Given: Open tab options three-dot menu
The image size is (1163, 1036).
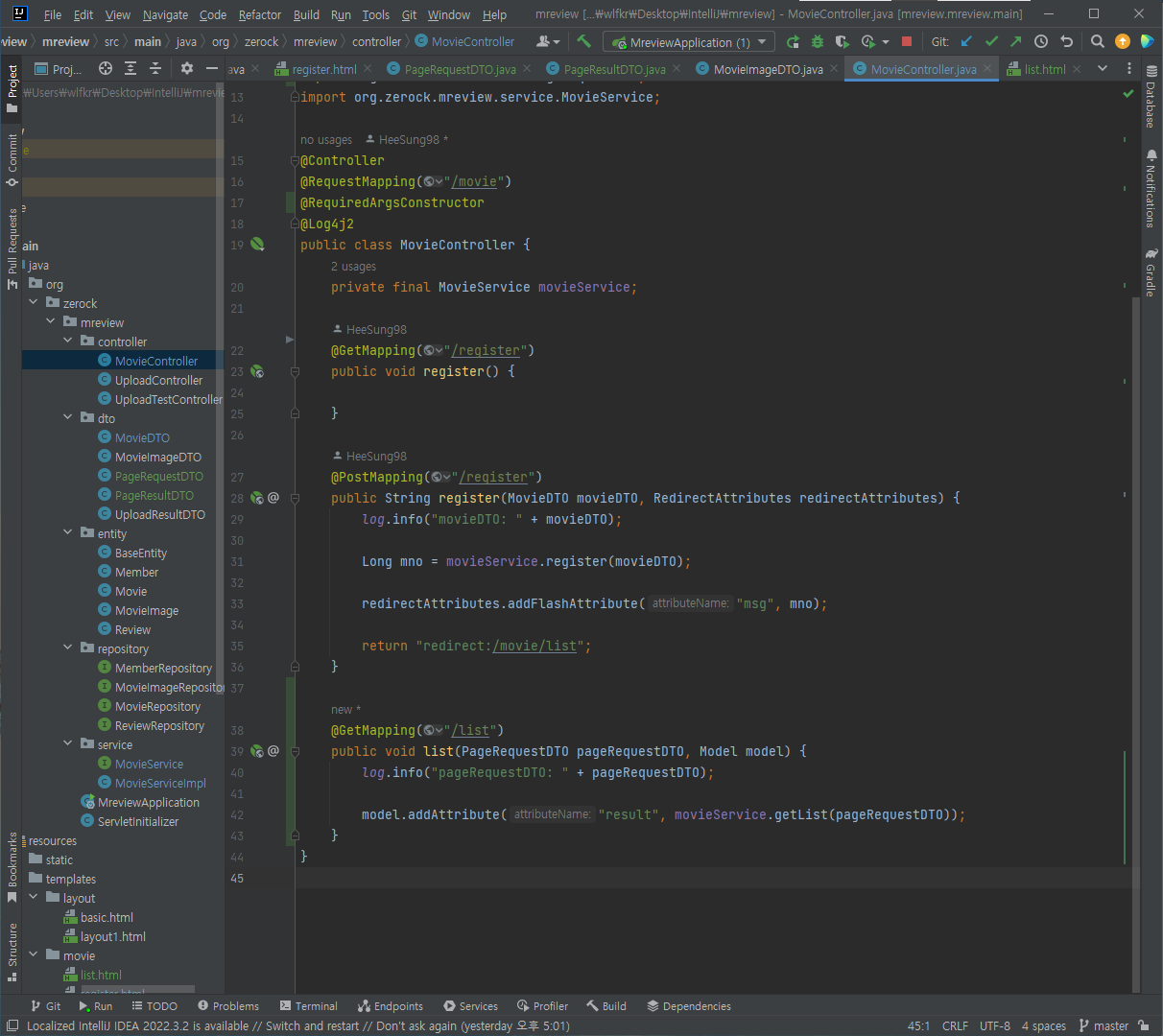Looking at the screenshot, I should (1129, 69).
